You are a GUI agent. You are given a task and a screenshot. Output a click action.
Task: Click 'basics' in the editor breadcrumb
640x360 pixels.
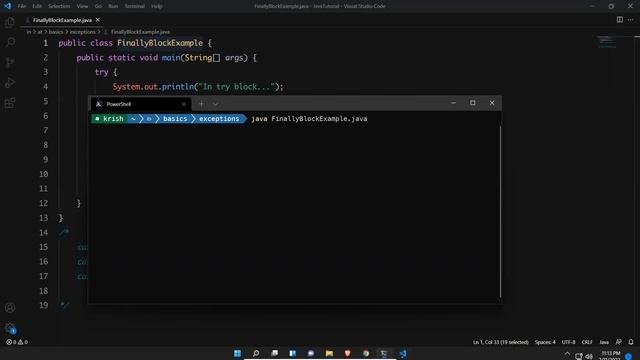click(56, 32)
